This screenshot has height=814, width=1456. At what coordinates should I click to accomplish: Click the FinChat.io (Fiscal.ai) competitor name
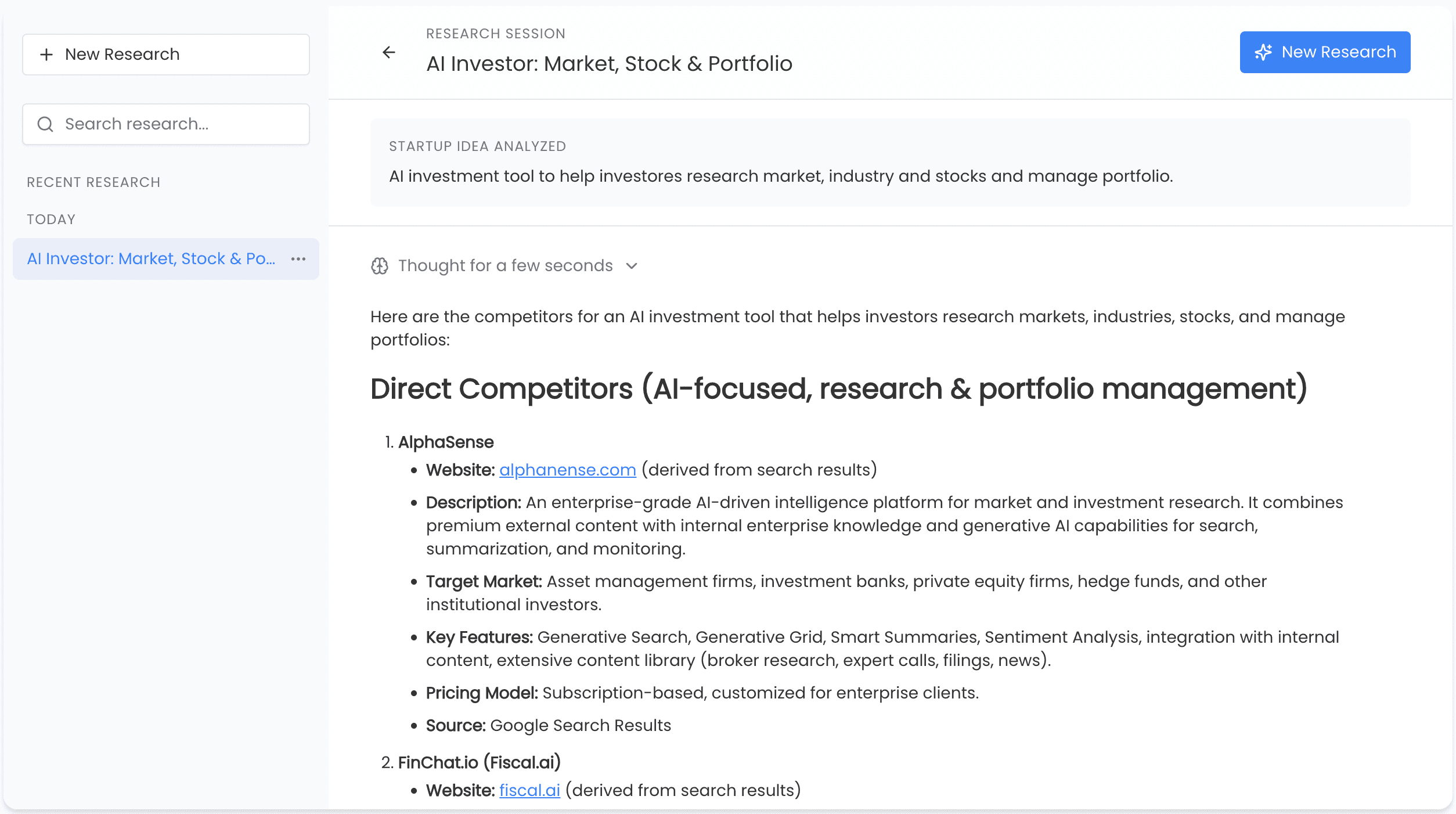click(479, 763)
